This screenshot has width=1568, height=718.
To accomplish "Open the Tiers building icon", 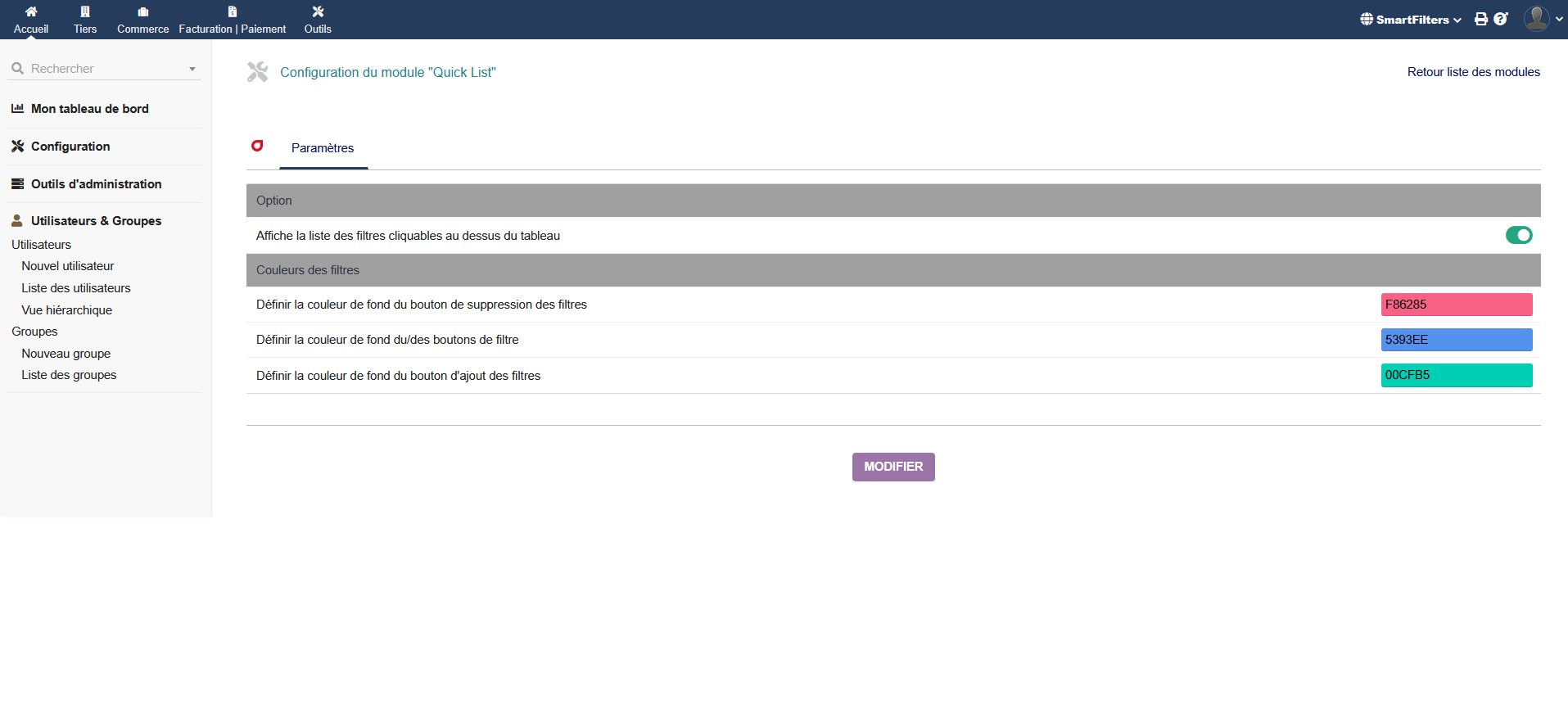I will [85, 11].
